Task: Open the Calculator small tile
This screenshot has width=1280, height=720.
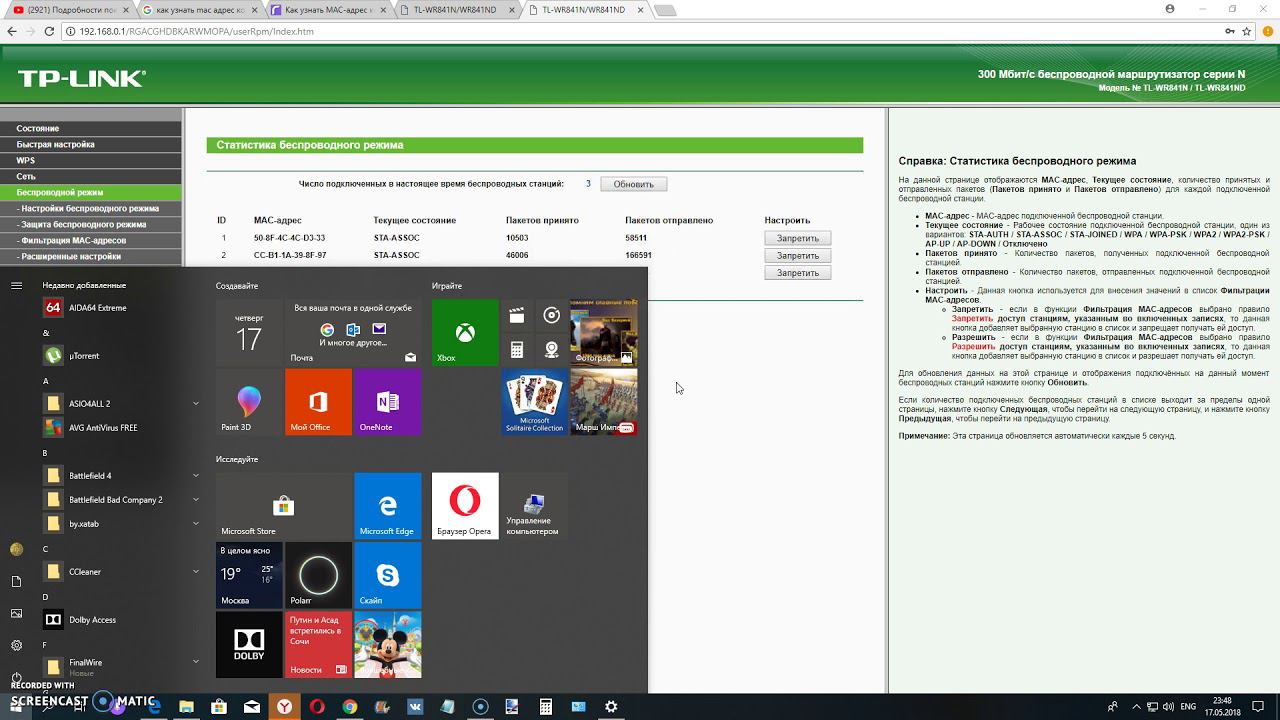Action: click(517, 349)
